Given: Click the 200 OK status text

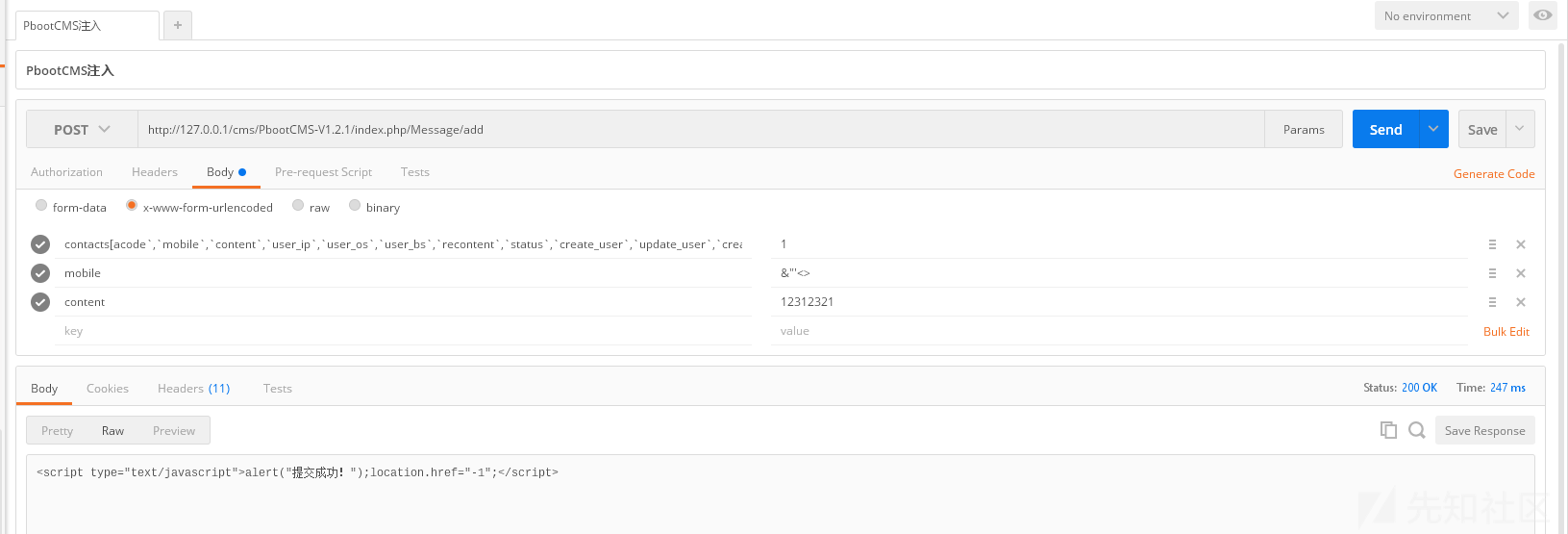Looking at the screenshot, I should 1419,388.
